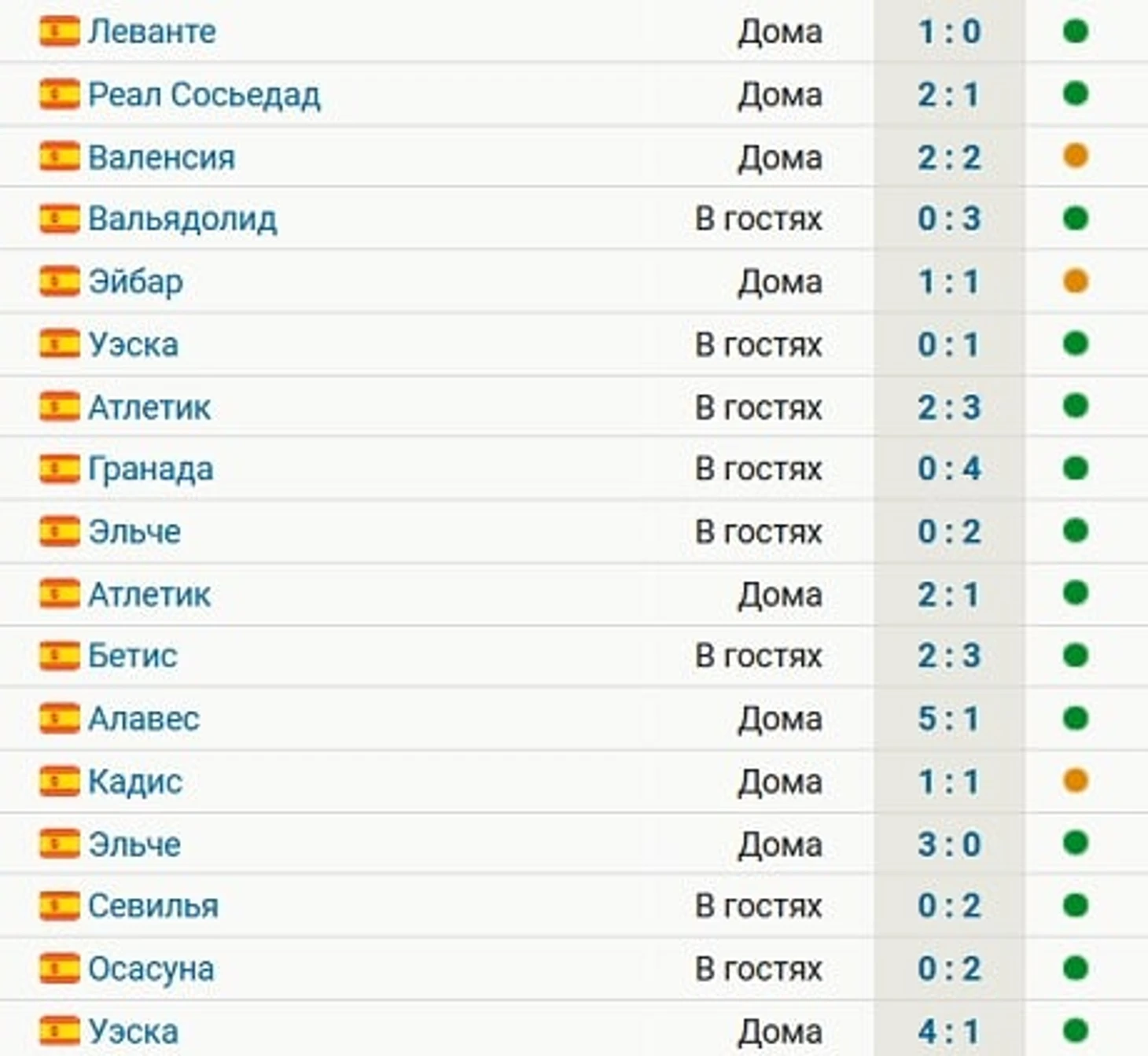Click the orange draw dot in Кадис row

coord(1075,780)
